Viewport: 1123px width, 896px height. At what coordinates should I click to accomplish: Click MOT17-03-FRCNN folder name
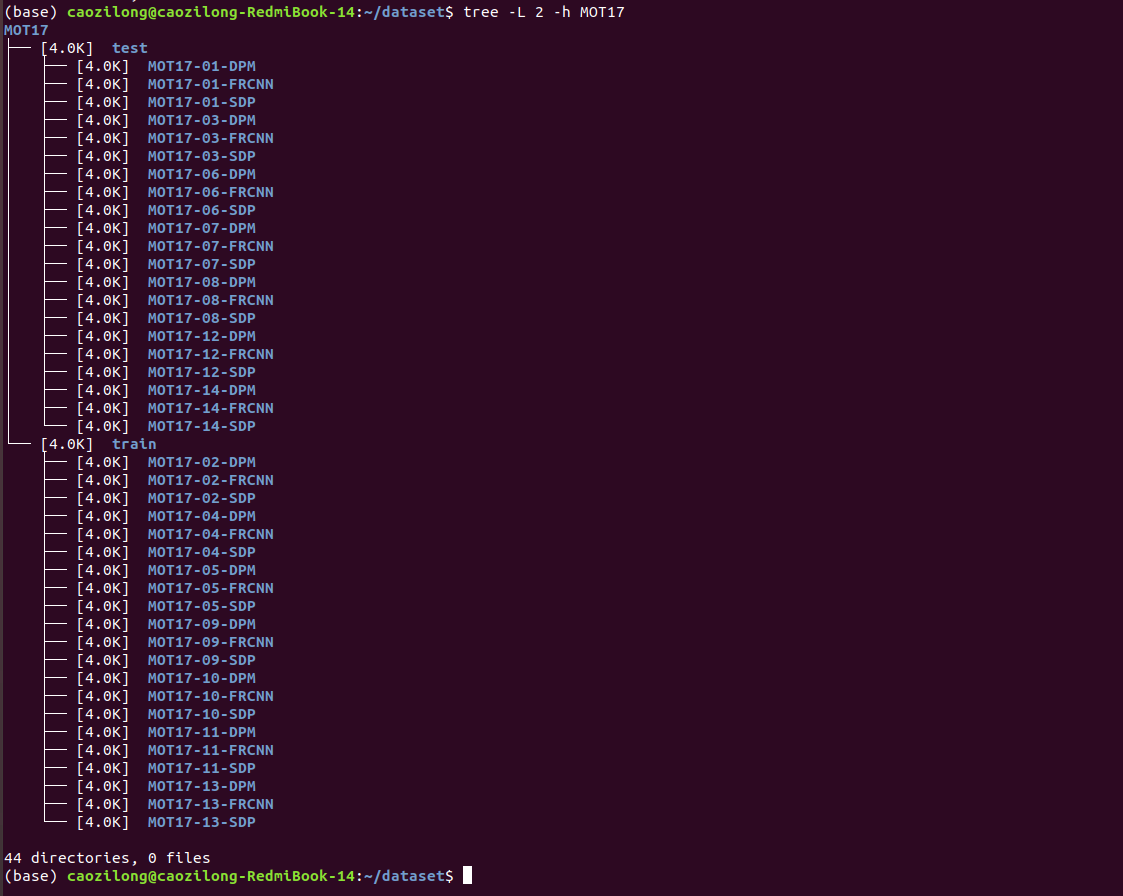coord(211,138)
